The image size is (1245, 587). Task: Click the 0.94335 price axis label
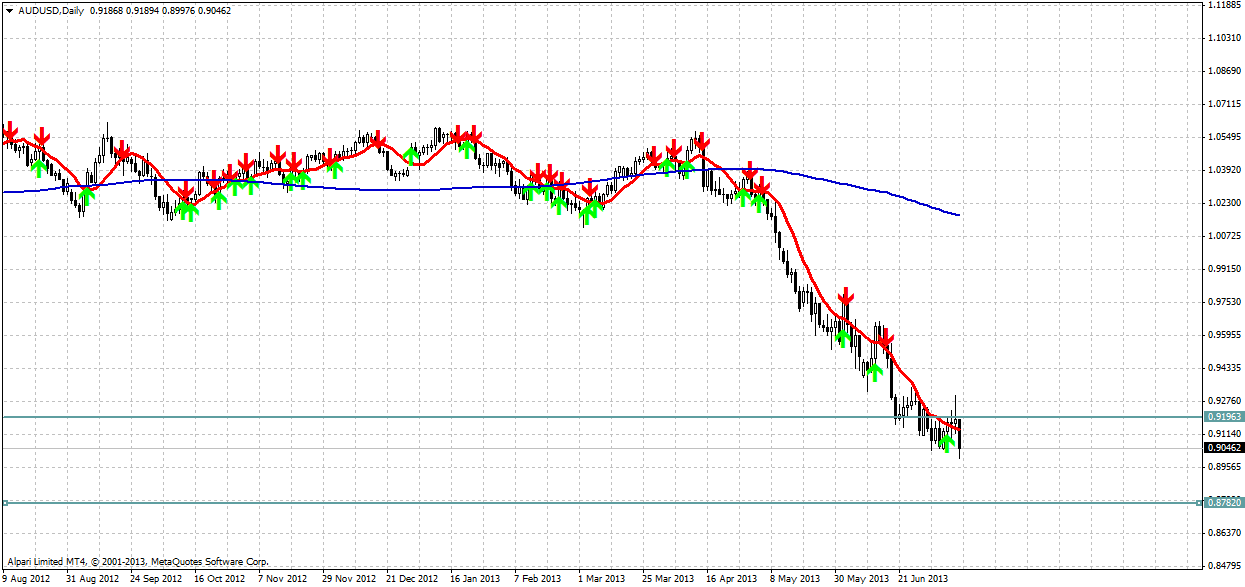point(1224,368)
